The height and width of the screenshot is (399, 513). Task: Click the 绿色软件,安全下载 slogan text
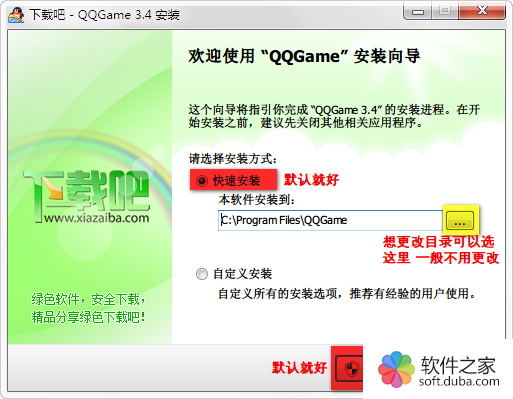(x=89, y=299)
